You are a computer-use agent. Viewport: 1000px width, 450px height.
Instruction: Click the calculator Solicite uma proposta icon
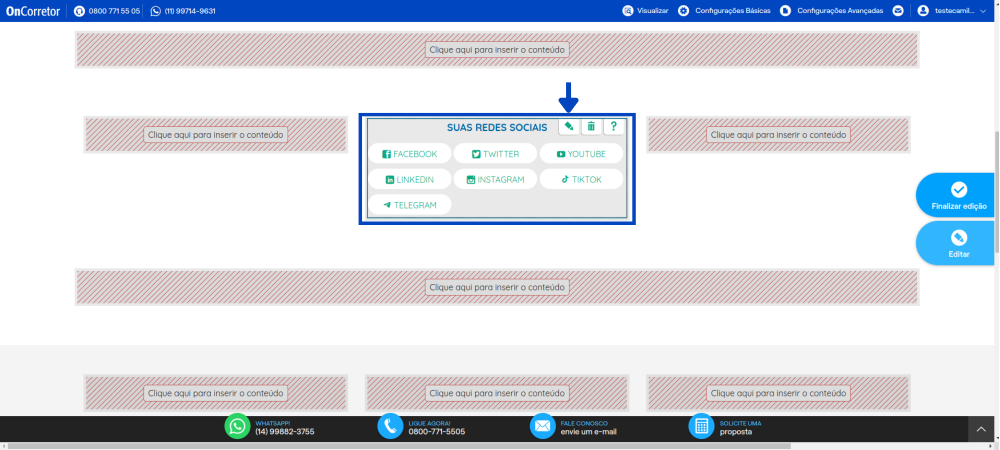click(x=702, y=426)
